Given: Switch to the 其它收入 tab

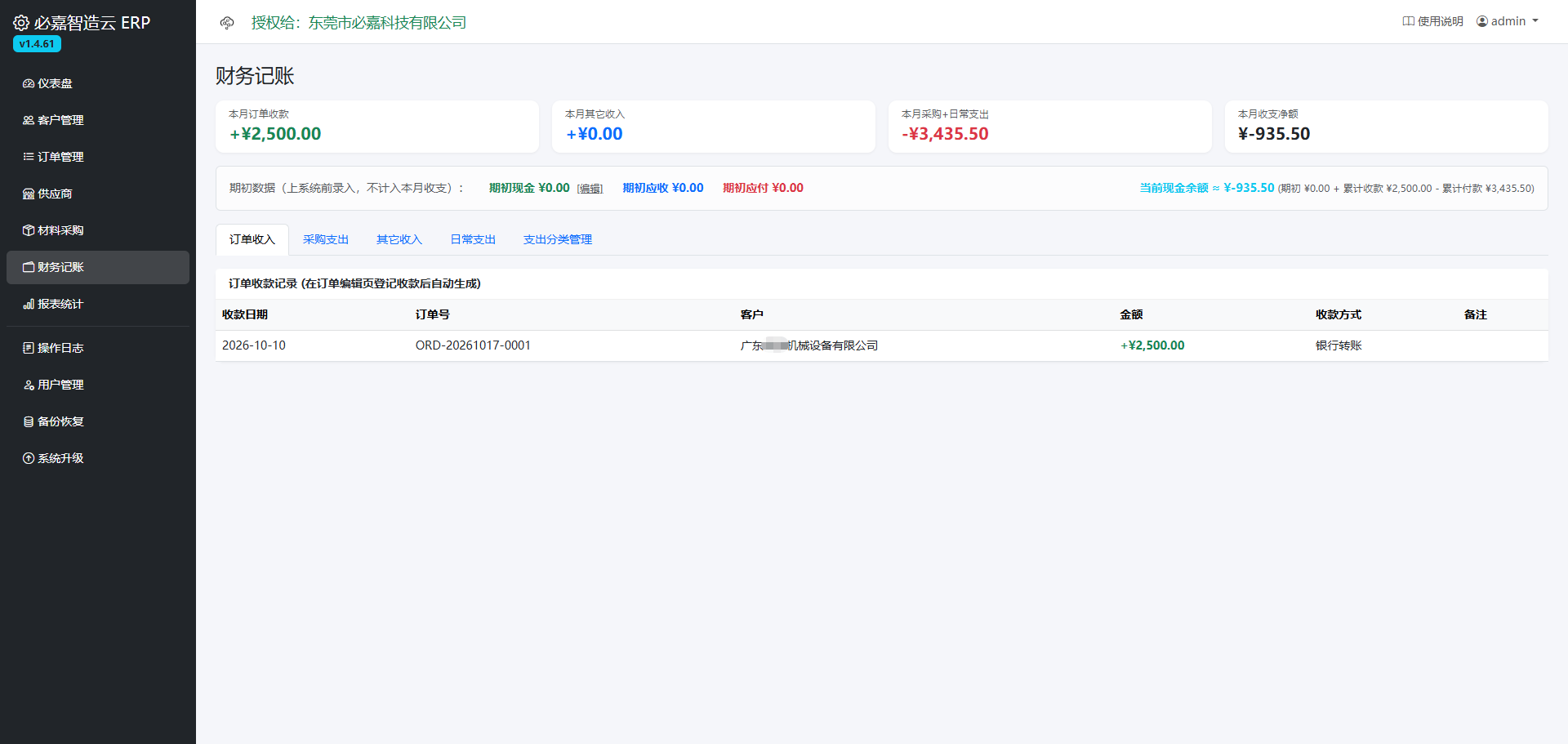Looking at the screenshot, I should tap(399, 240).
